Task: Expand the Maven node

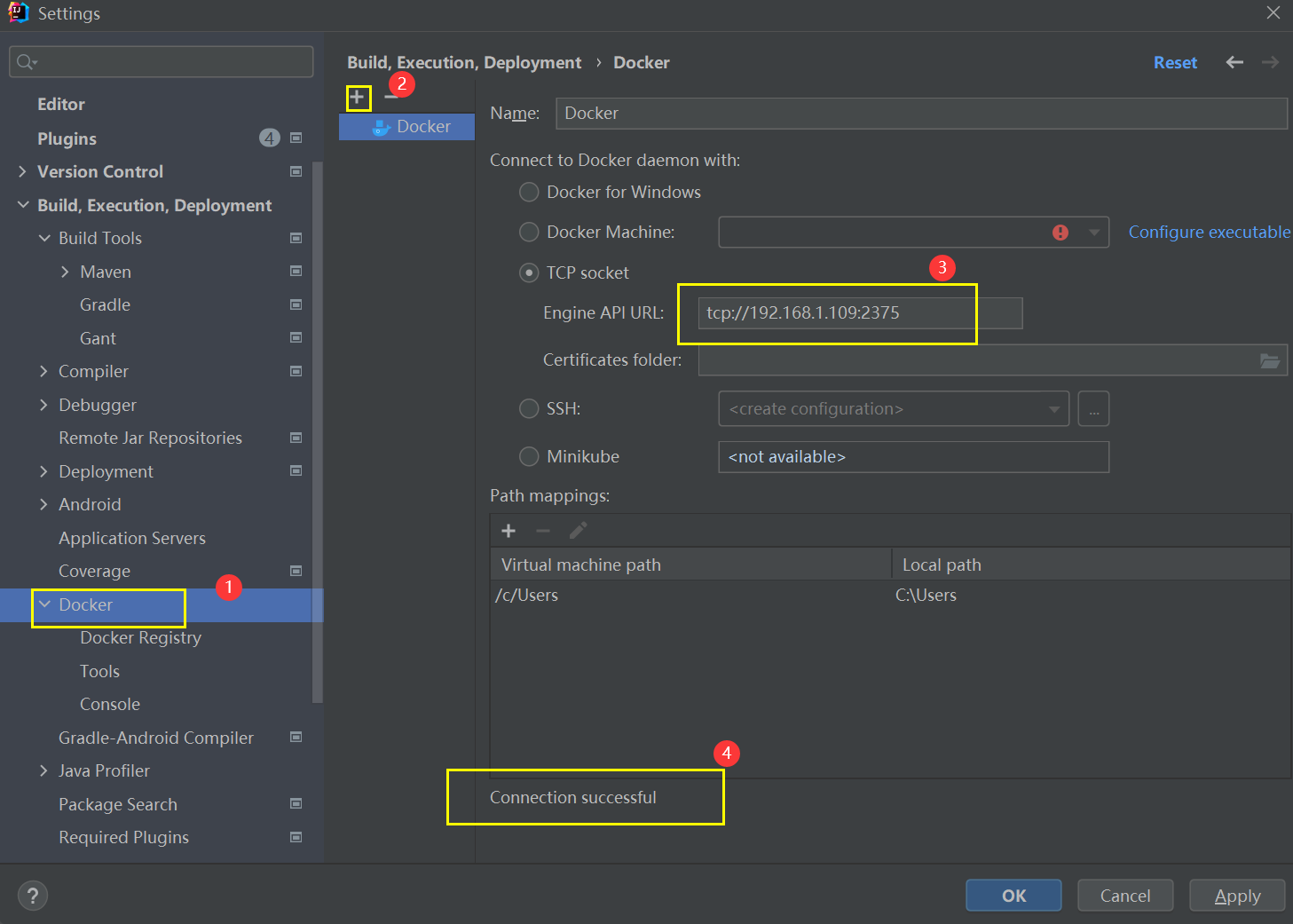Action: (x=65, y=272)
